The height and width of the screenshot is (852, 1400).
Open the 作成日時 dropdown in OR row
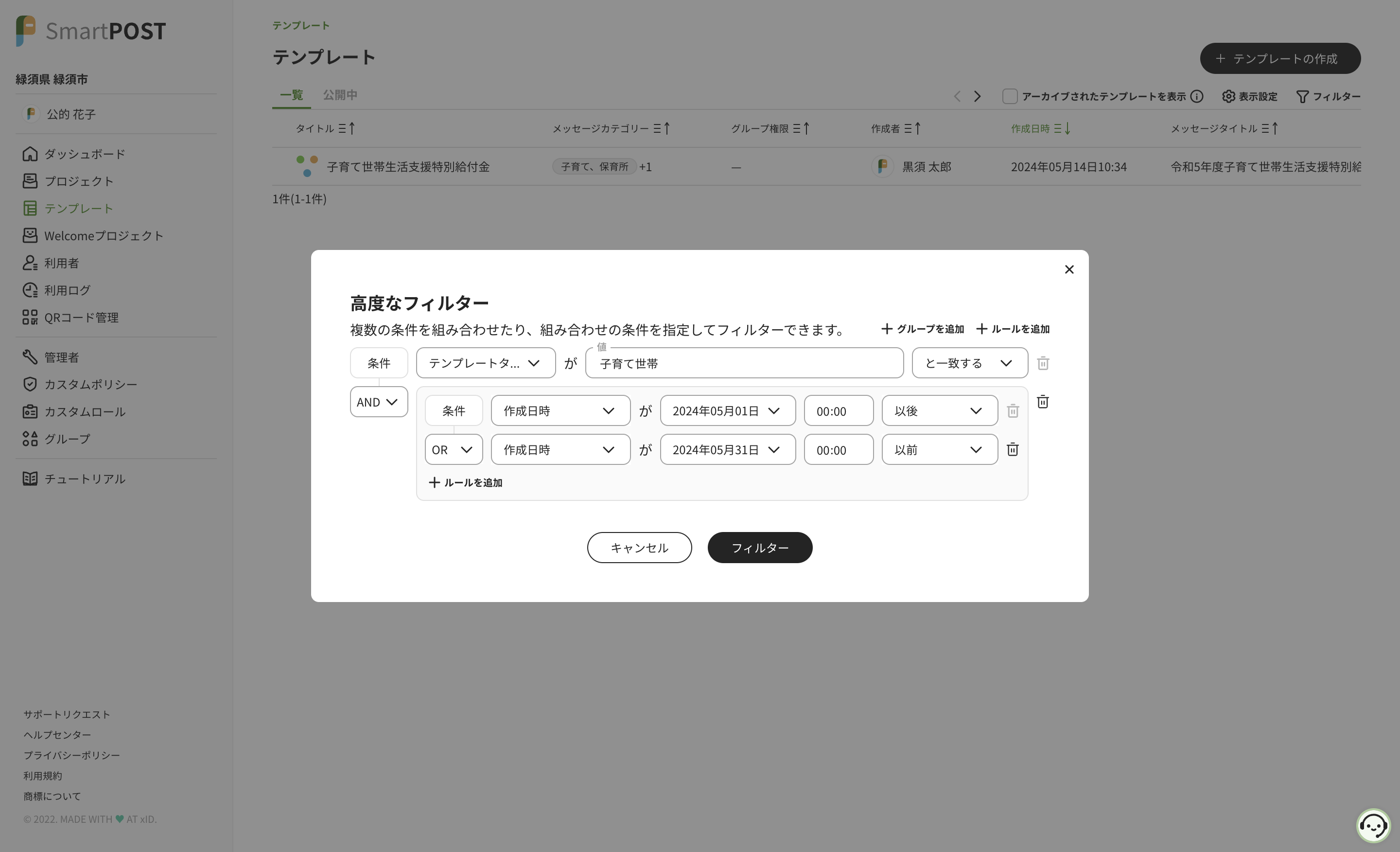click(560, 450)
